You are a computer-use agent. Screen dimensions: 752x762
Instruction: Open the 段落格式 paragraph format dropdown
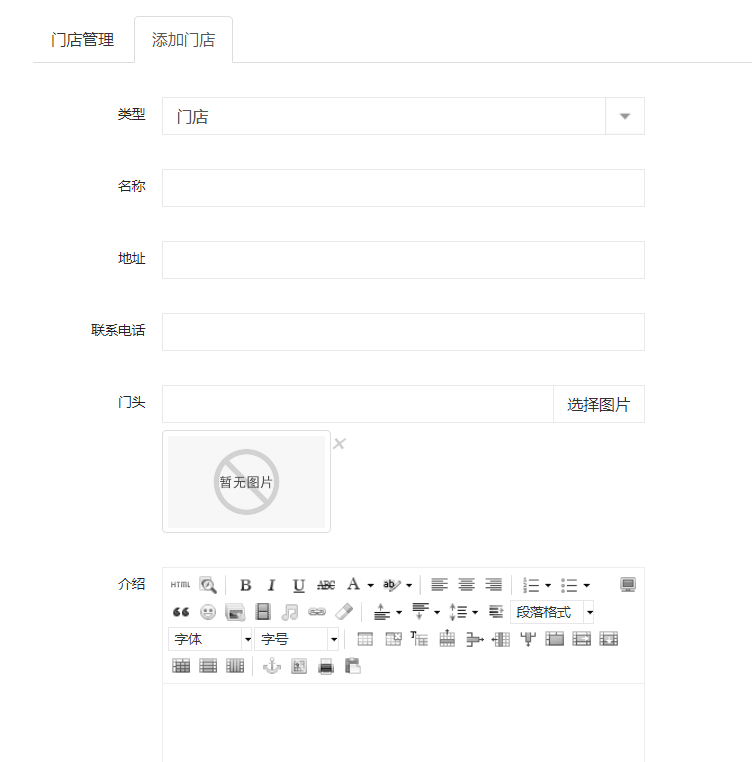[x=552, y=612]
